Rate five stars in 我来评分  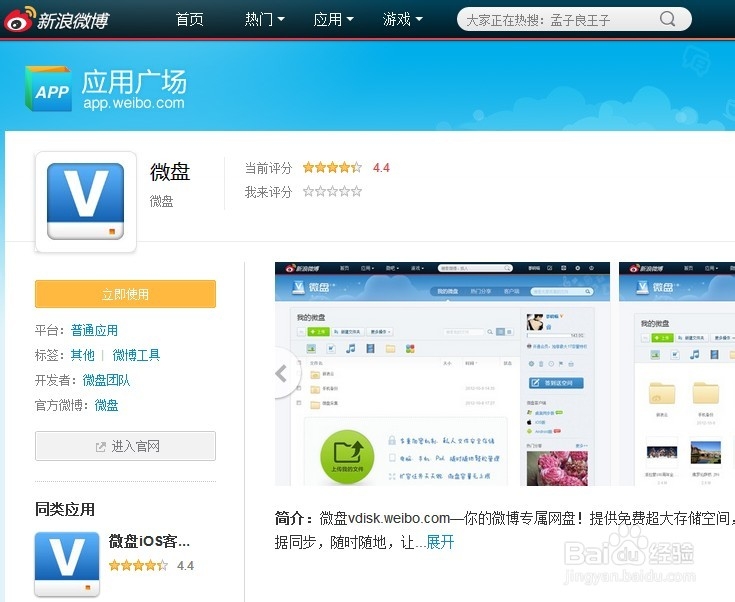357,191
